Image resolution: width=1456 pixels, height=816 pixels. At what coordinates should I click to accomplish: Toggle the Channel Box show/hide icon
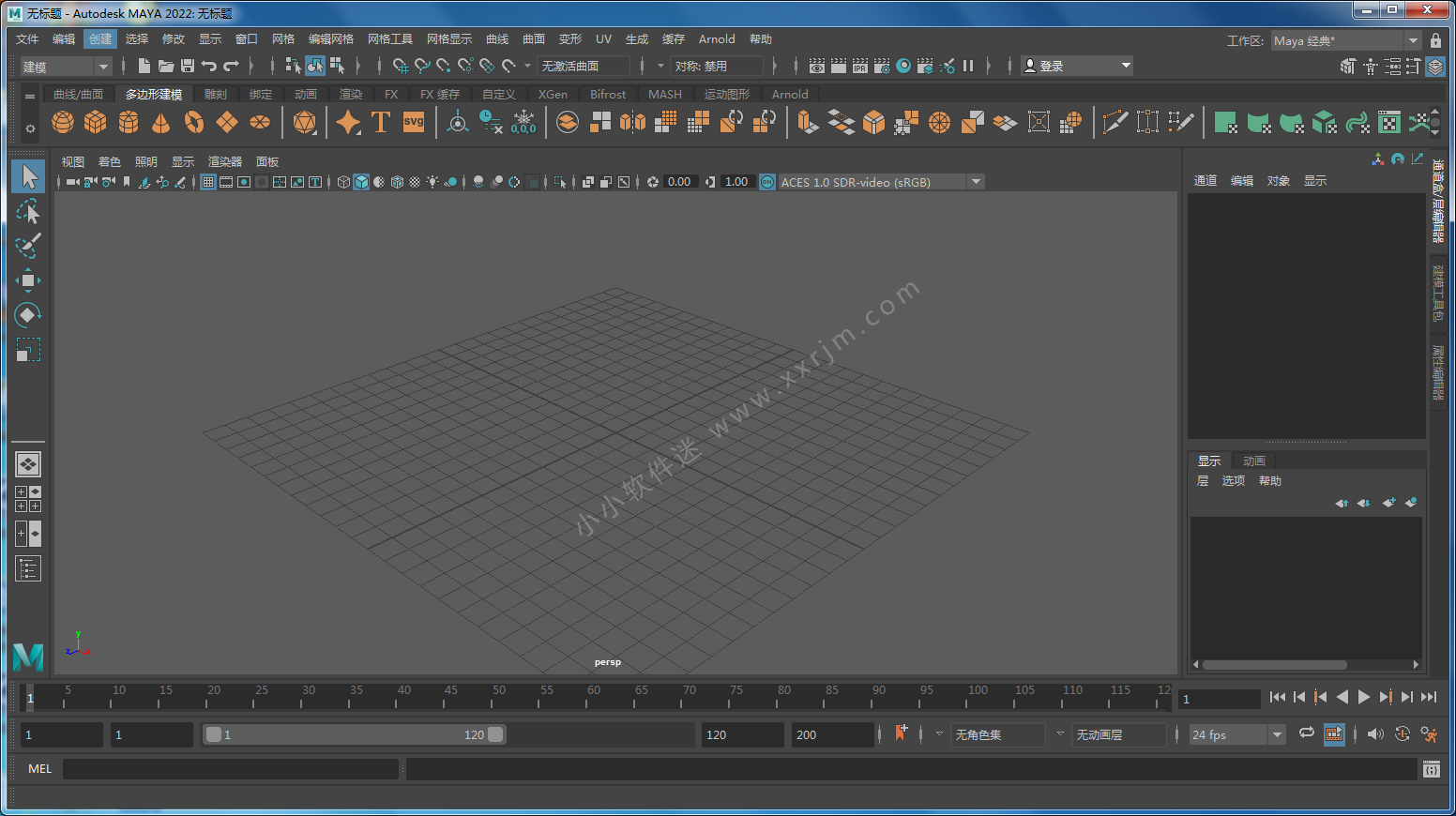pyautogui.click(x=1435, y=67)
